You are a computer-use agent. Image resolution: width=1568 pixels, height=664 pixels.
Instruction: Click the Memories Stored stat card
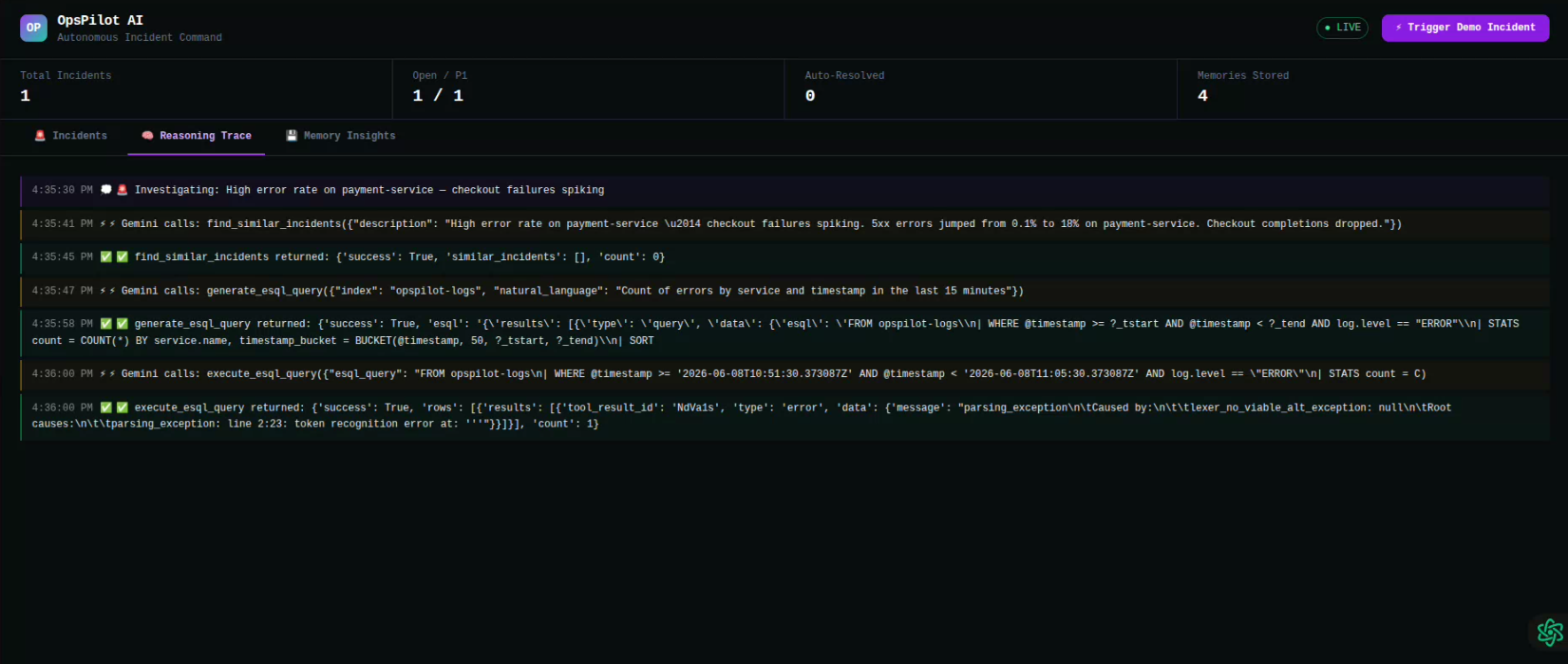tap(1372, 89)
